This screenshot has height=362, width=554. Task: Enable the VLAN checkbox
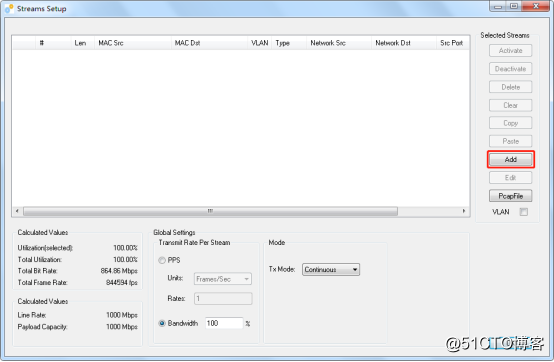pos(524,212)
